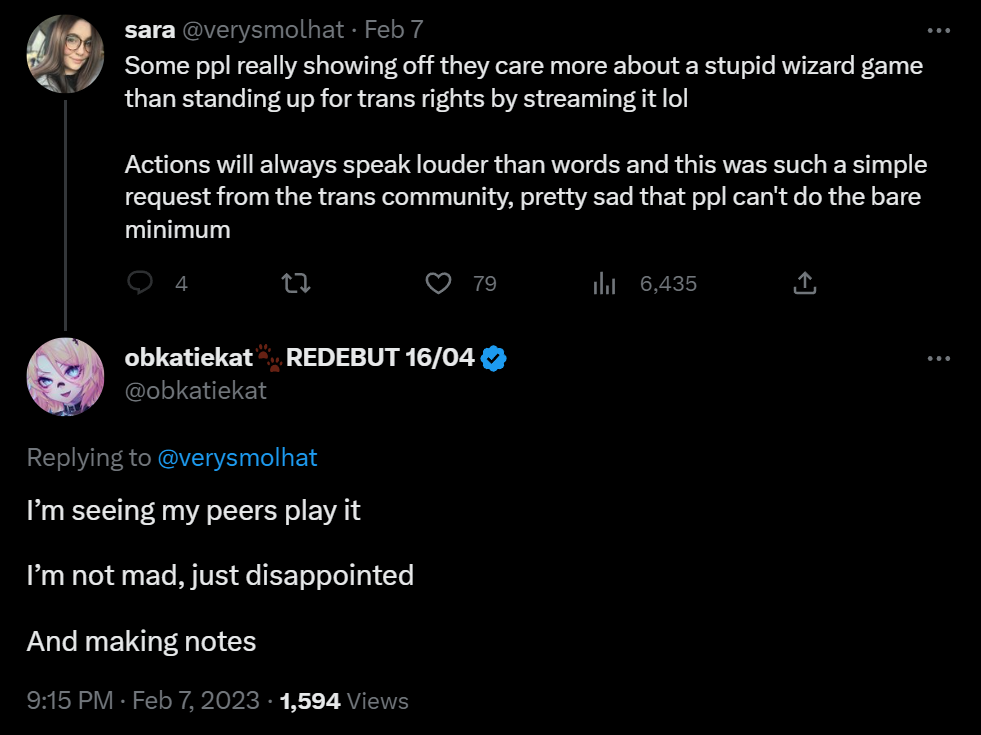Click the paw print emoji in obkatiekat's name

coord(269,358)
